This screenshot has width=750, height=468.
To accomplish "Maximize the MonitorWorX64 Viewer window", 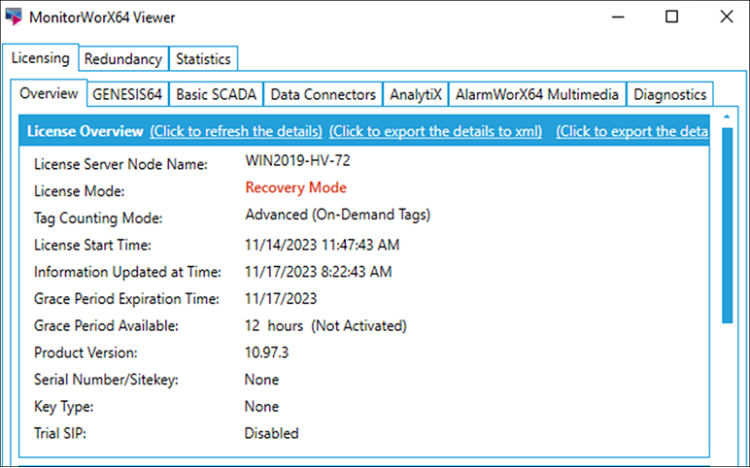I will [x=672, y=17].
